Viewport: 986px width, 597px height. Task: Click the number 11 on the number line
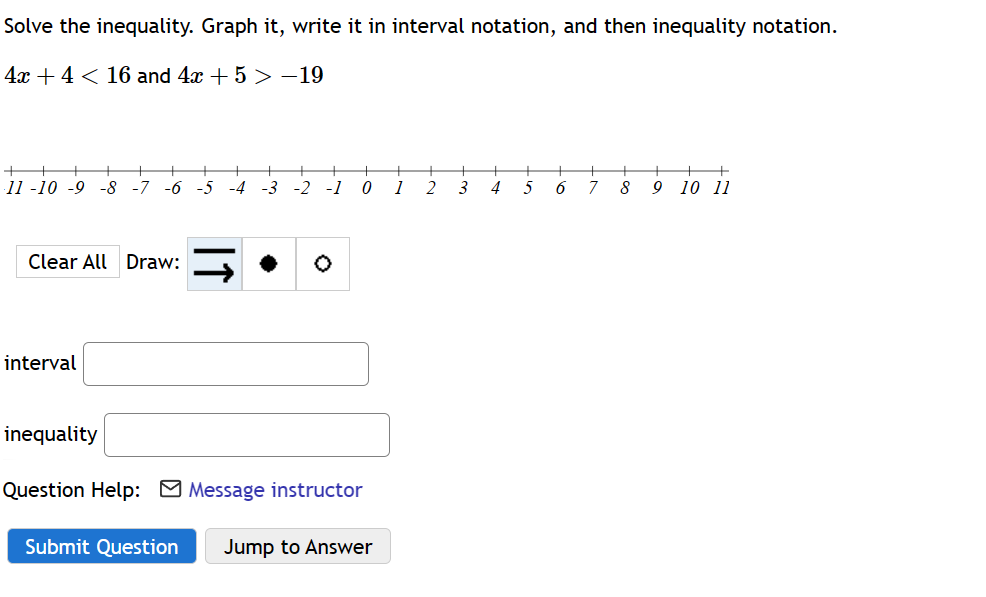[722, 188]
